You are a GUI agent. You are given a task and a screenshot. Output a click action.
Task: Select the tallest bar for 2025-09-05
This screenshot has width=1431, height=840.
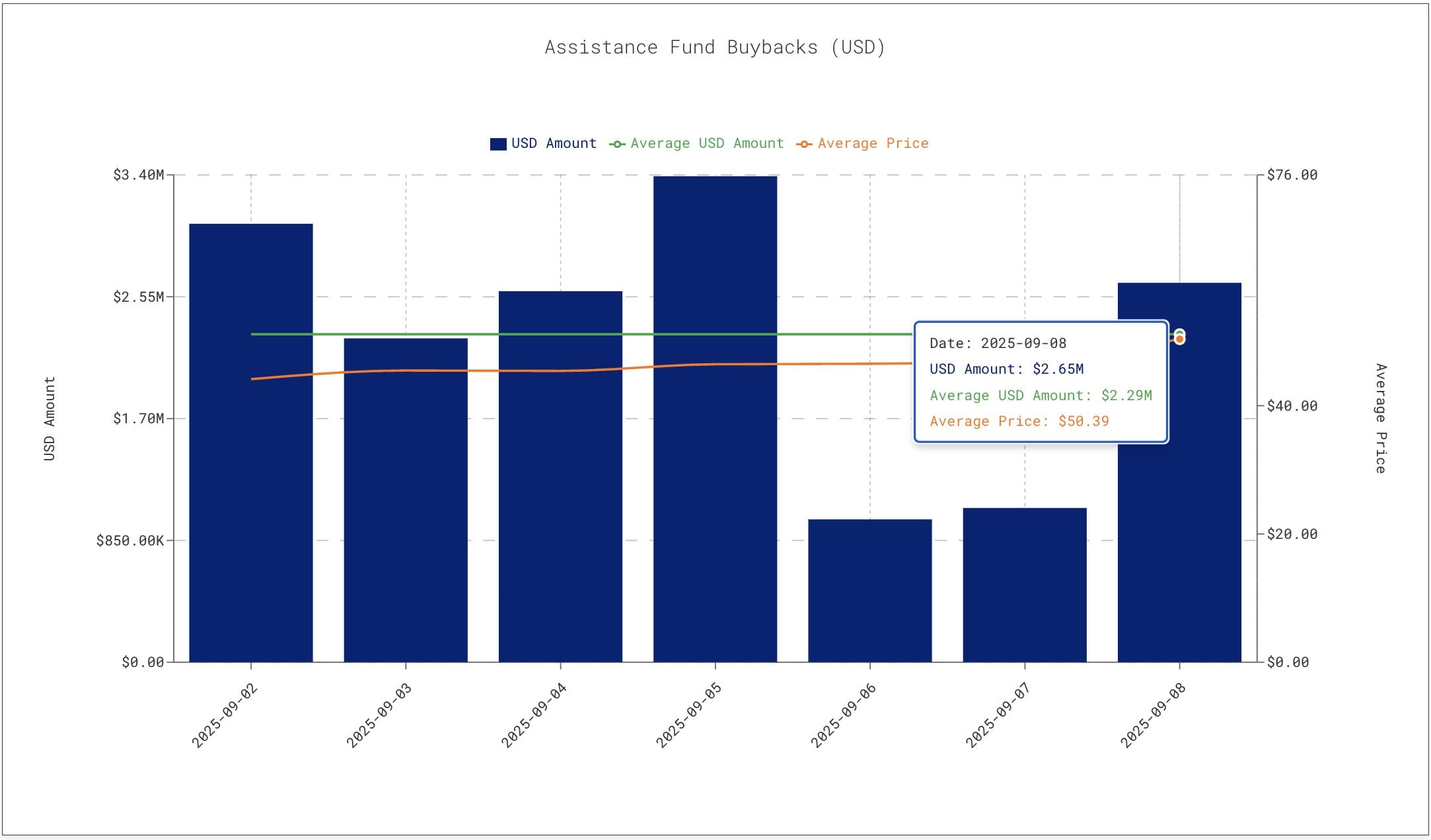715,419
